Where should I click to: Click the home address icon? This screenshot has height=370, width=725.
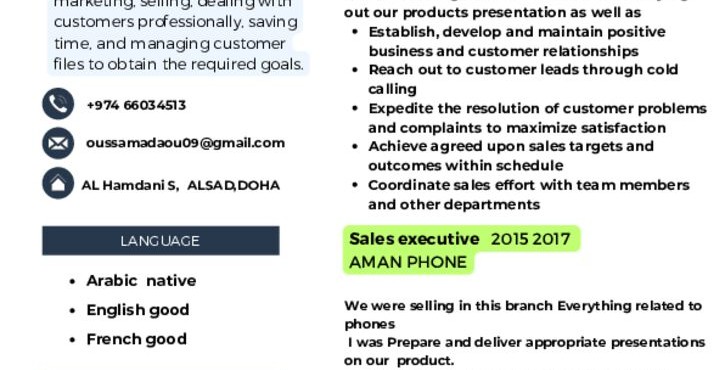(x=58, y=183)
